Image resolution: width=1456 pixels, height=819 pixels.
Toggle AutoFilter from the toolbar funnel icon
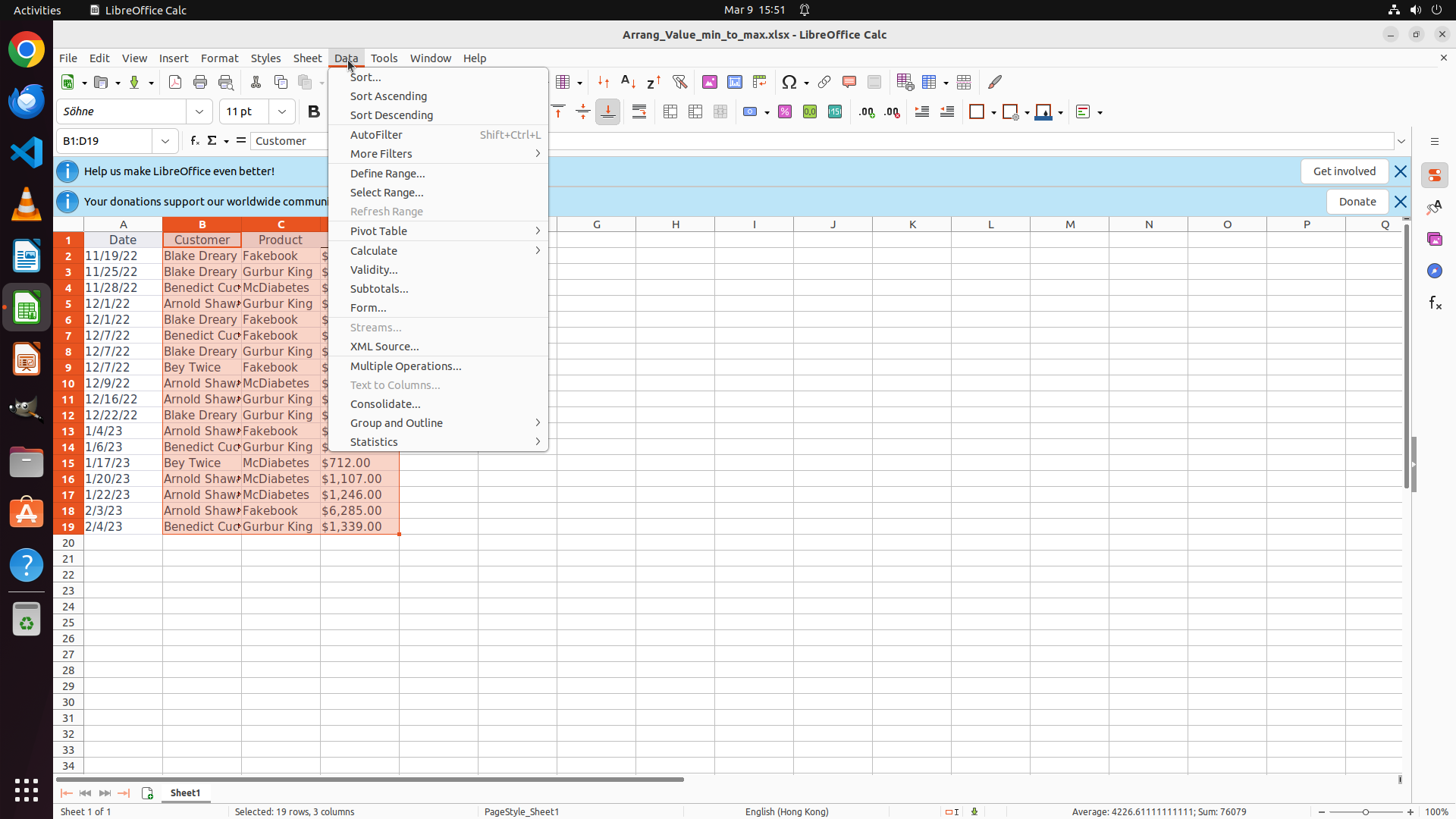(x=679, y=82)
